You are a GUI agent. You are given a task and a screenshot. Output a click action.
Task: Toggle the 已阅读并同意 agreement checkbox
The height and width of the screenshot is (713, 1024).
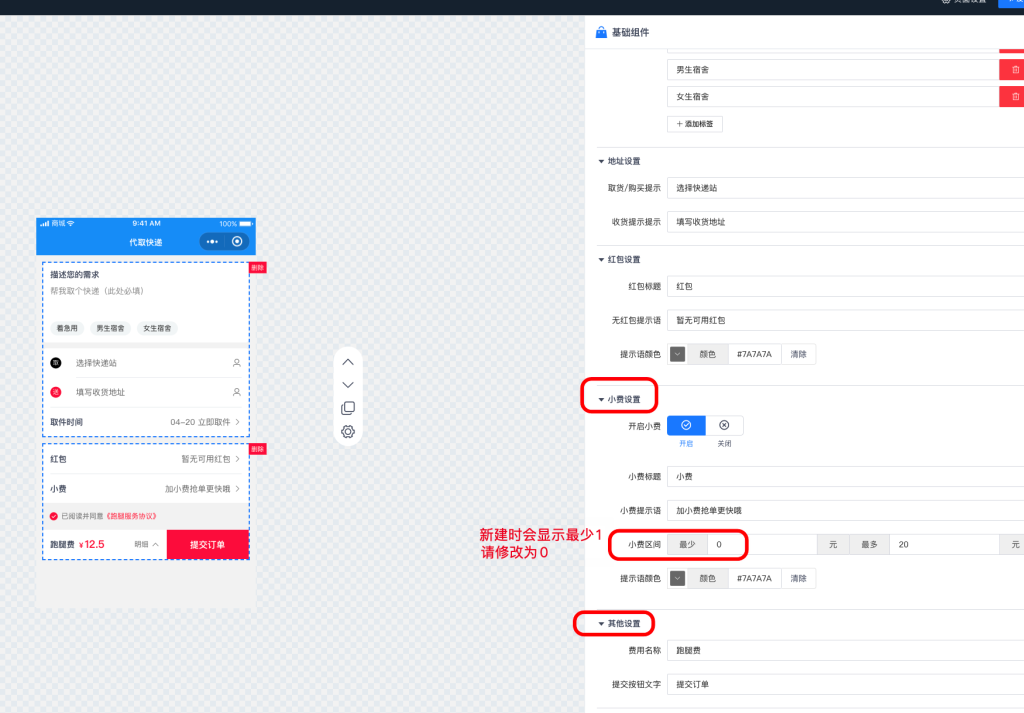tap(54, 516)
